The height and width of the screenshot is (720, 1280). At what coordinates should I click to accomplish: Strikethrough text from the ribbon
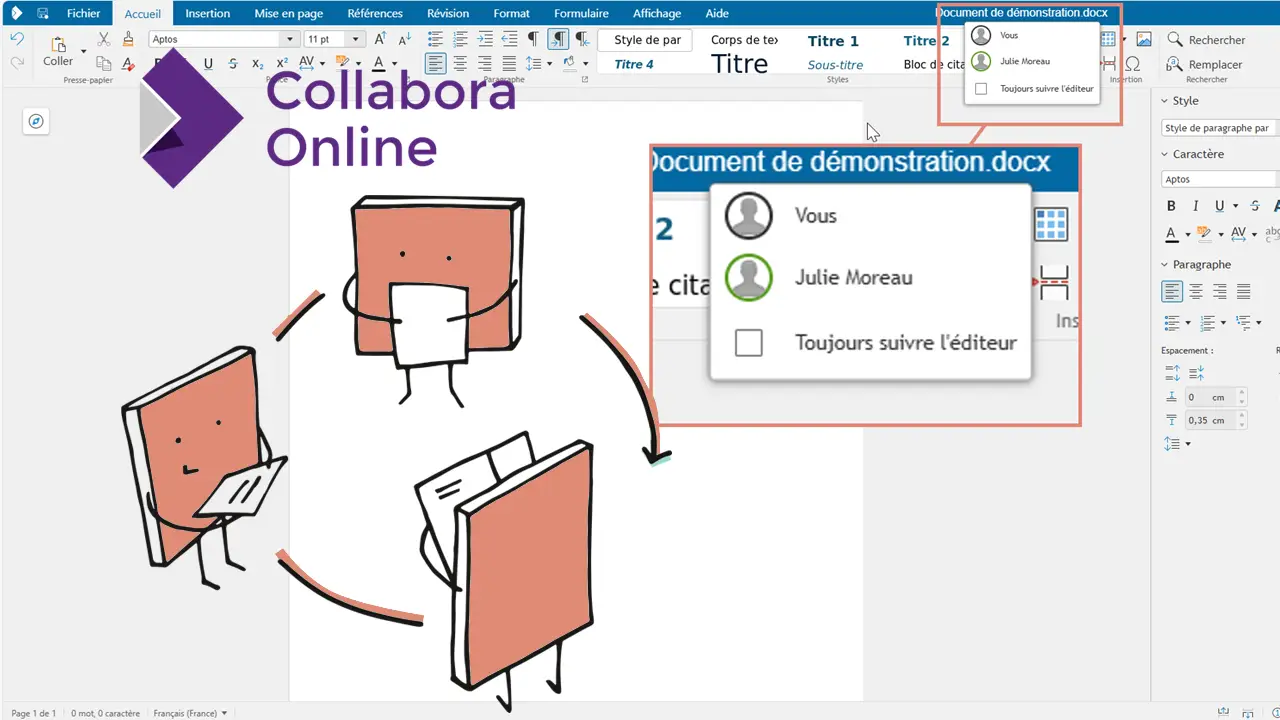[233, 63]
